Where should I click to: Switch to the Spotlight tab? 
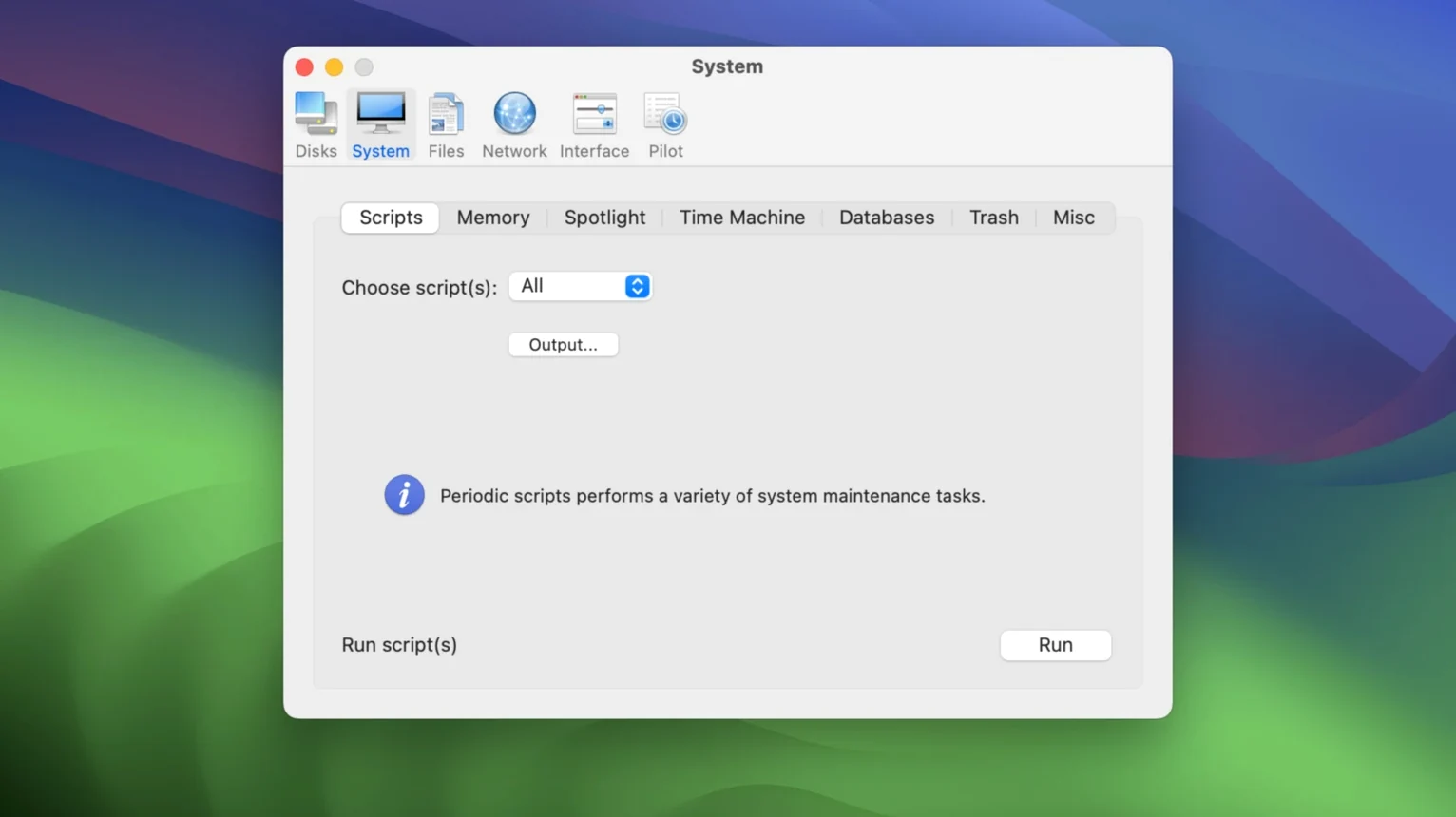(604, 218)
